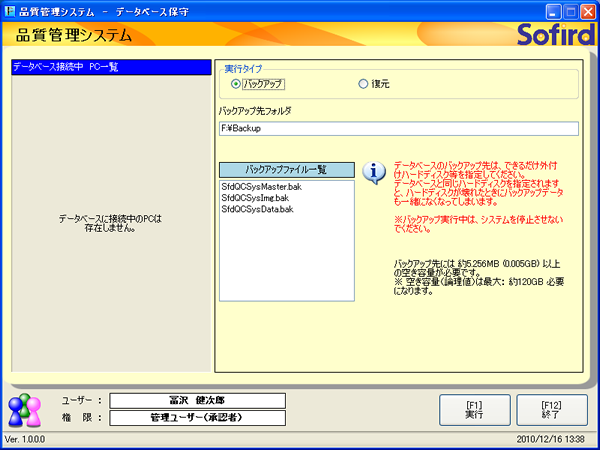Image resolution: width=600 pixels, height=450 pixels.
Task: Click the app icon in the title bar
Action: pos(11,10)
